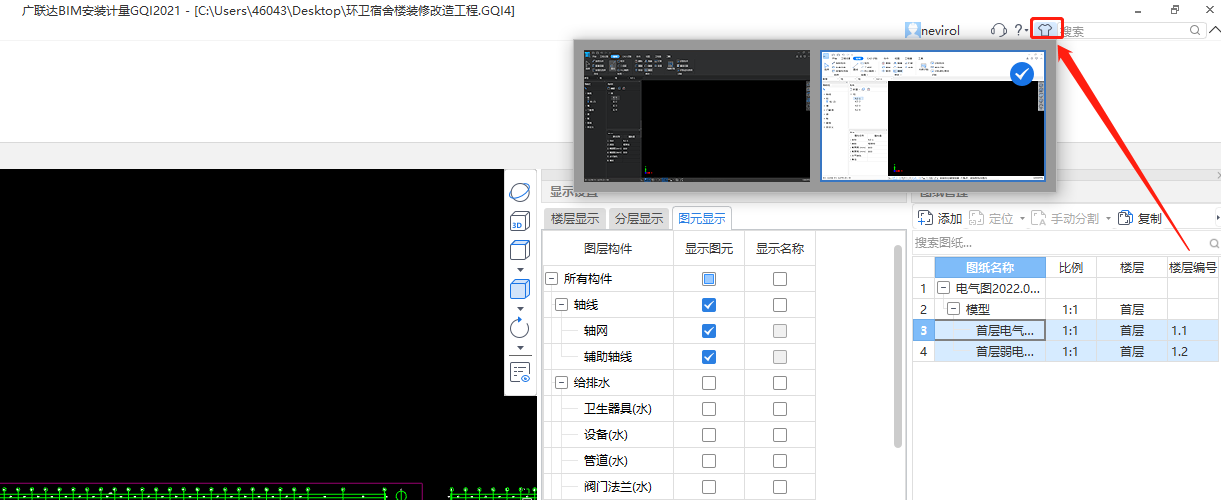Click 楼层编号 cell 1.2
This screenshot has height=500, width=1221.
[x=1193, y=352]
